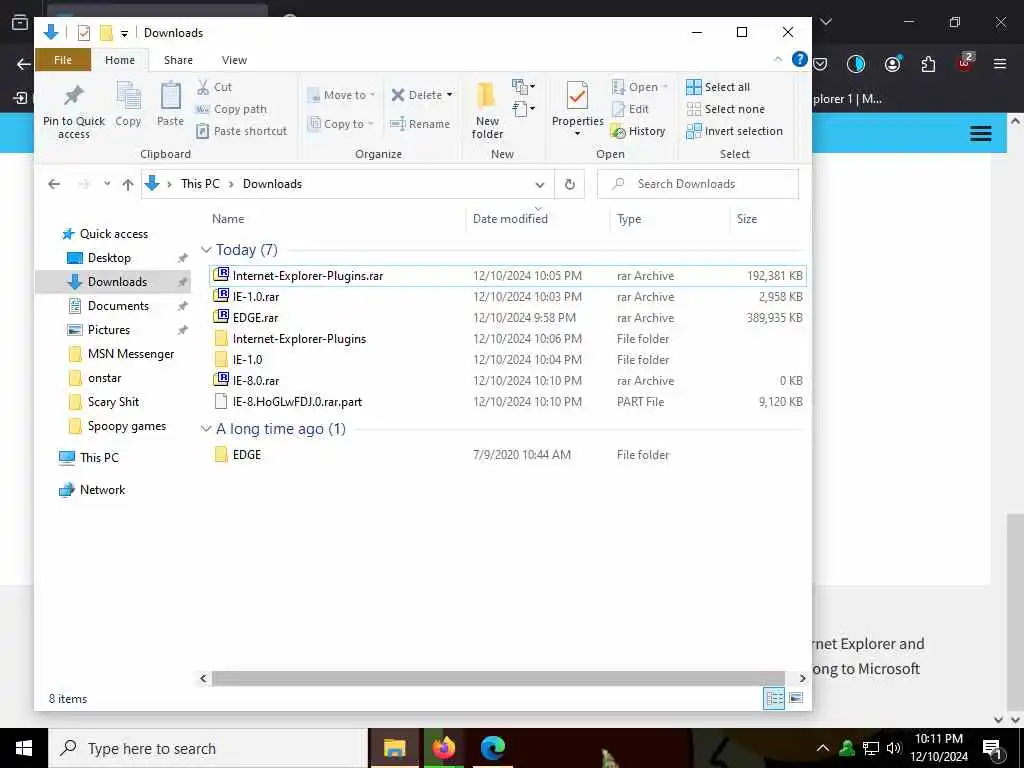
Task: Collapse the A long time ago group
Action: 206,428
